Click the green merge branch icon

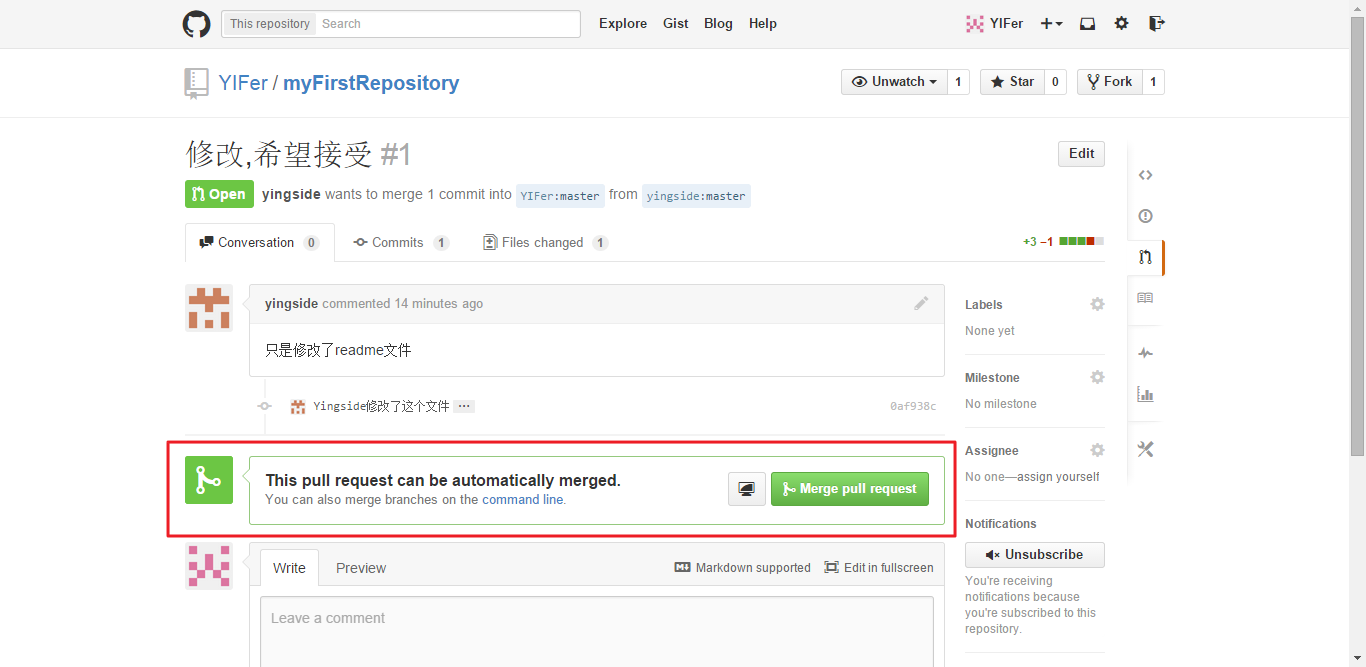[x=209, y=480]
